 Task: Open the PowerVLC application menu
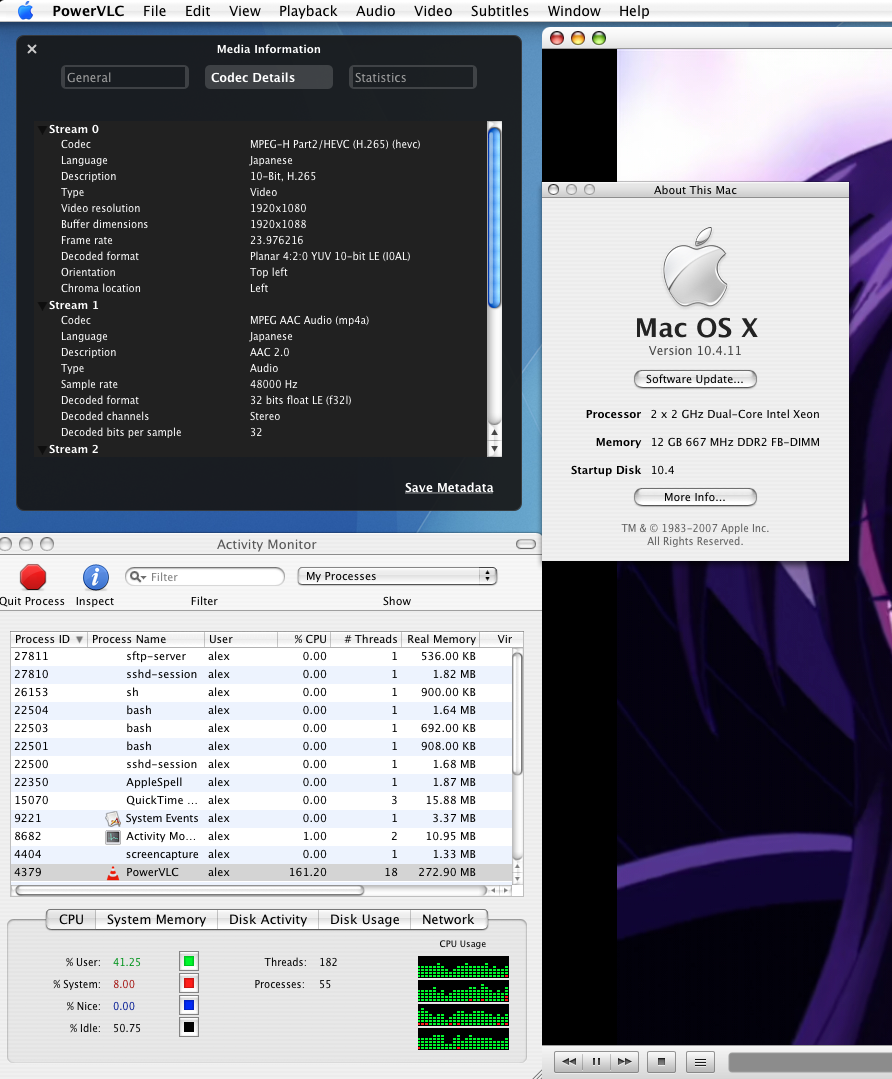coord(88,11)
